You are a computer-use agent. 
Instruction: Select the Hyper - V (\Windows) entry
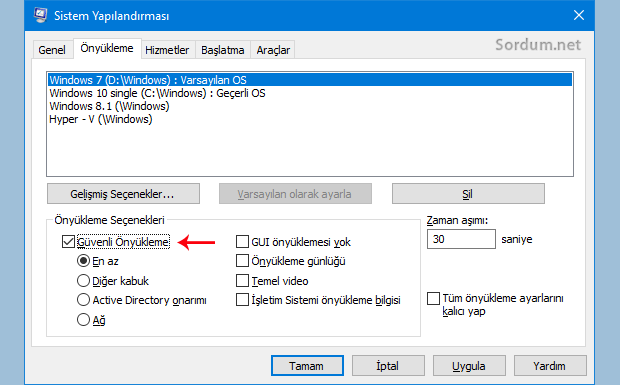[x=310, y=119]
